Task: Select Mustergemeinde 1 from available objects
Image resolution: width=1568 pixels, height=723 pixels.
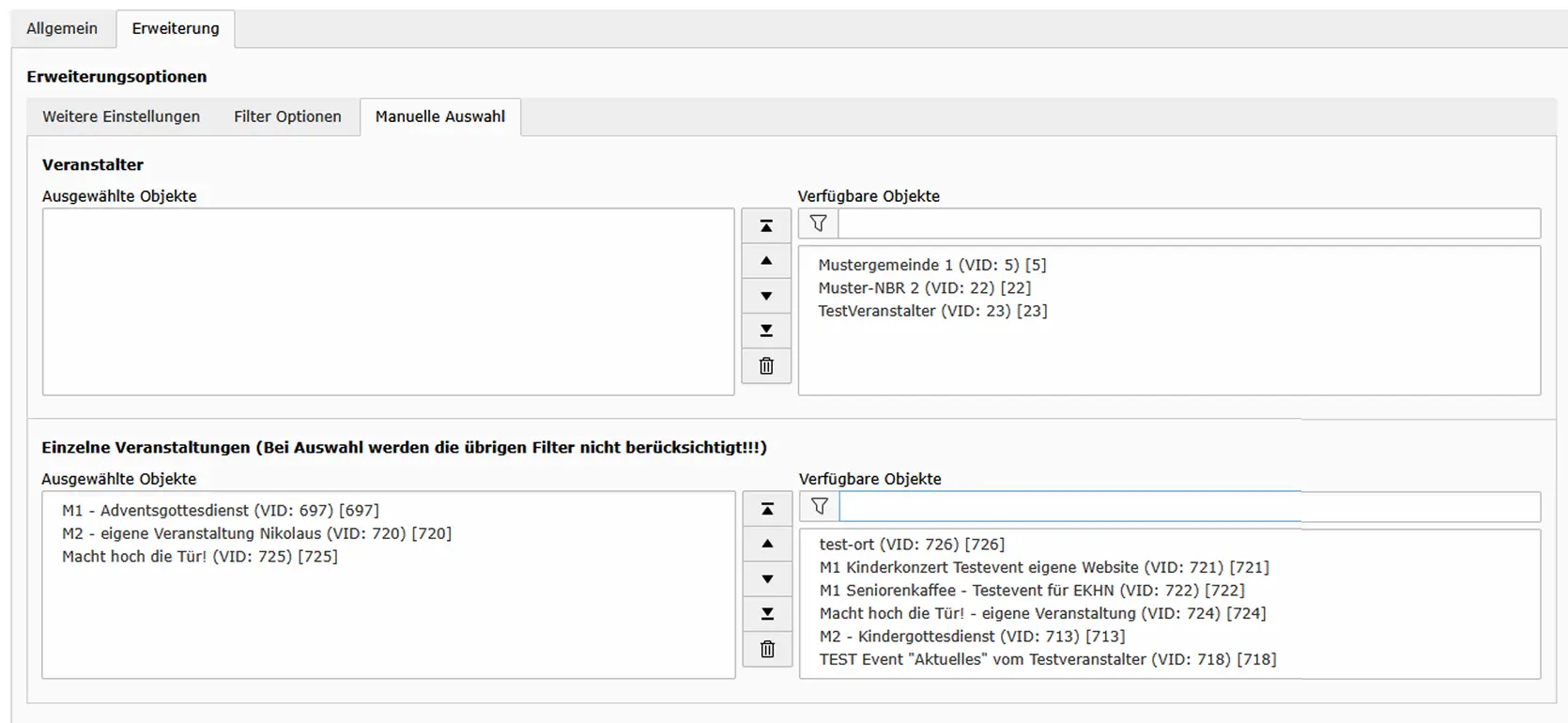Action: 931,265
